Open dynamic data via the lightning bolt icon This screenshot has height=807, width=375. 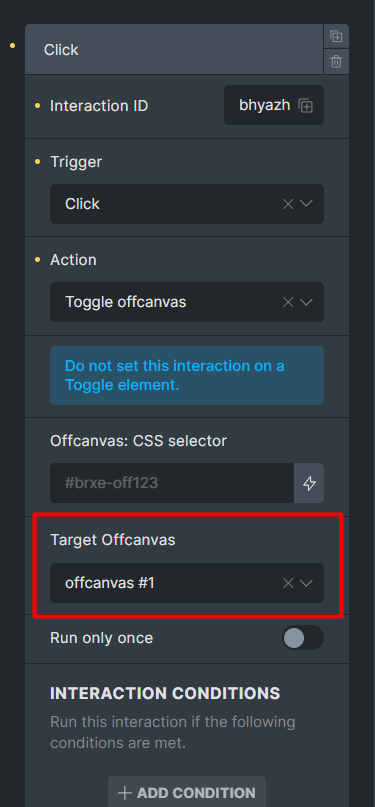pos(309,483)
